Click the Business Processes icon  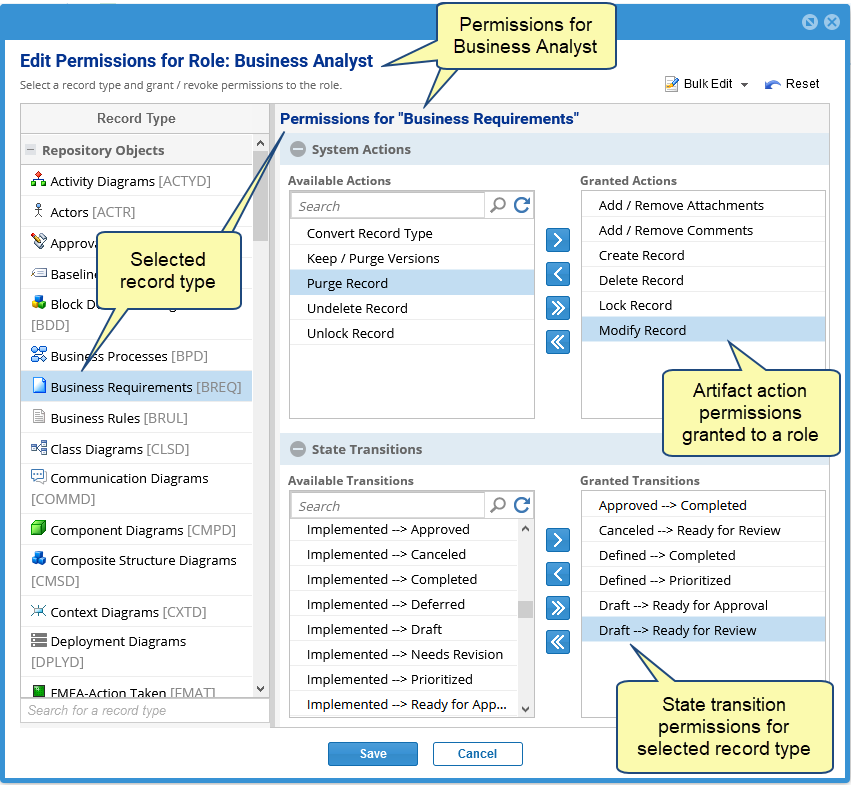pyautogui.click(x=39, y=354)
